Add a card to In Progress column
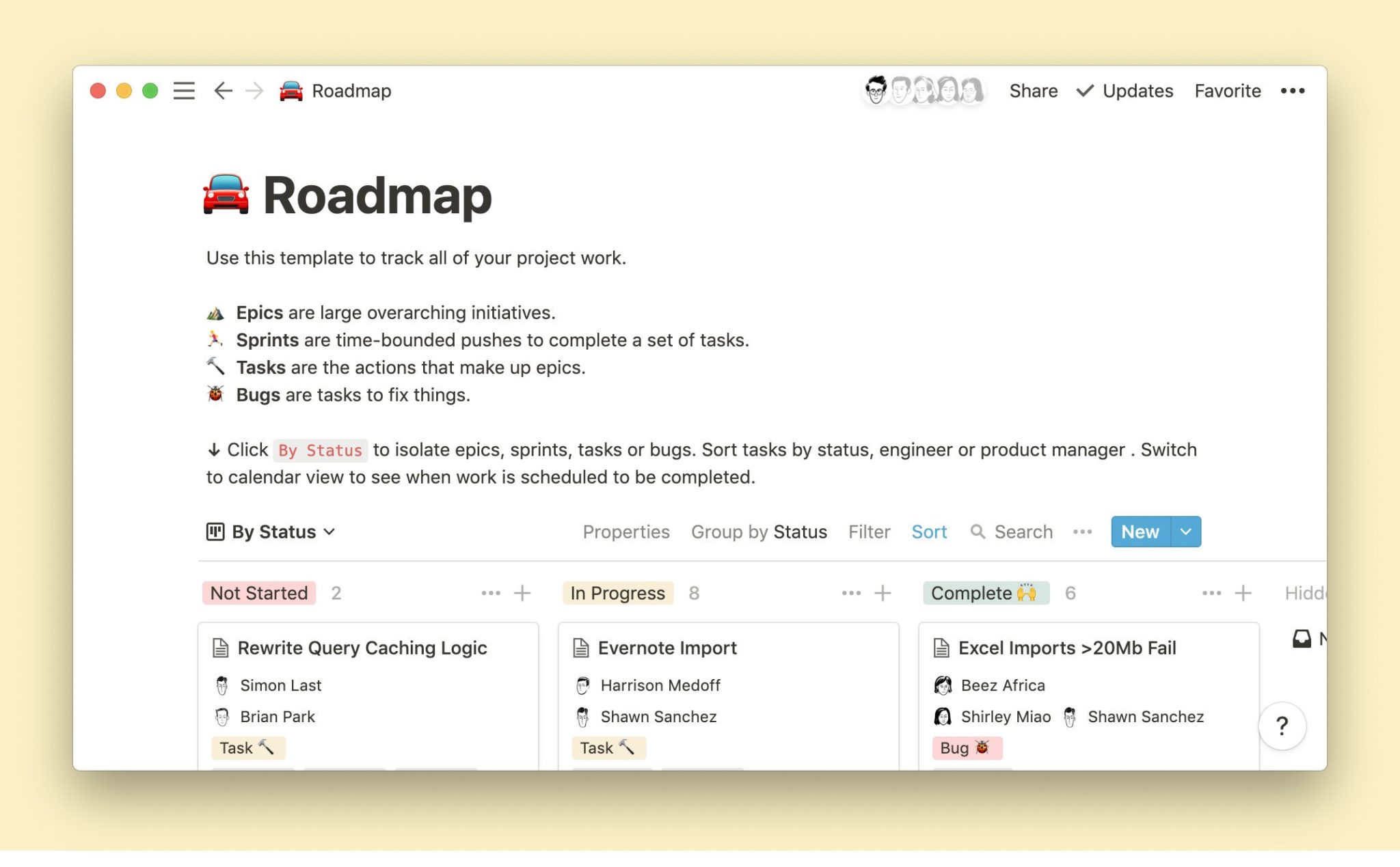Image resolution: width=1400 pixels, height=867 pixels. [x=883, y=593]
